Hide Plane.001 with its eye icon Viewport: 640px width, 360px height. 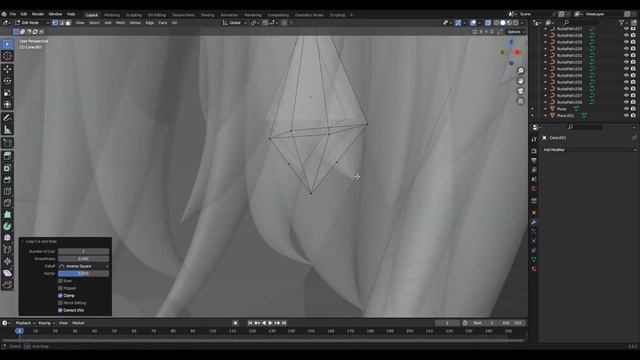pos(626,116)
